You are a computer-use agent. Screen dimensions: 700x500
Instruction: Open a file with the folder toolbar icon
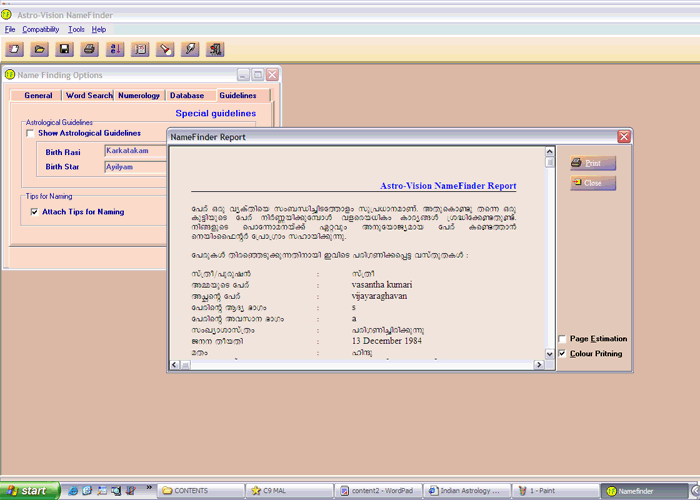click(x=39, y=49)
